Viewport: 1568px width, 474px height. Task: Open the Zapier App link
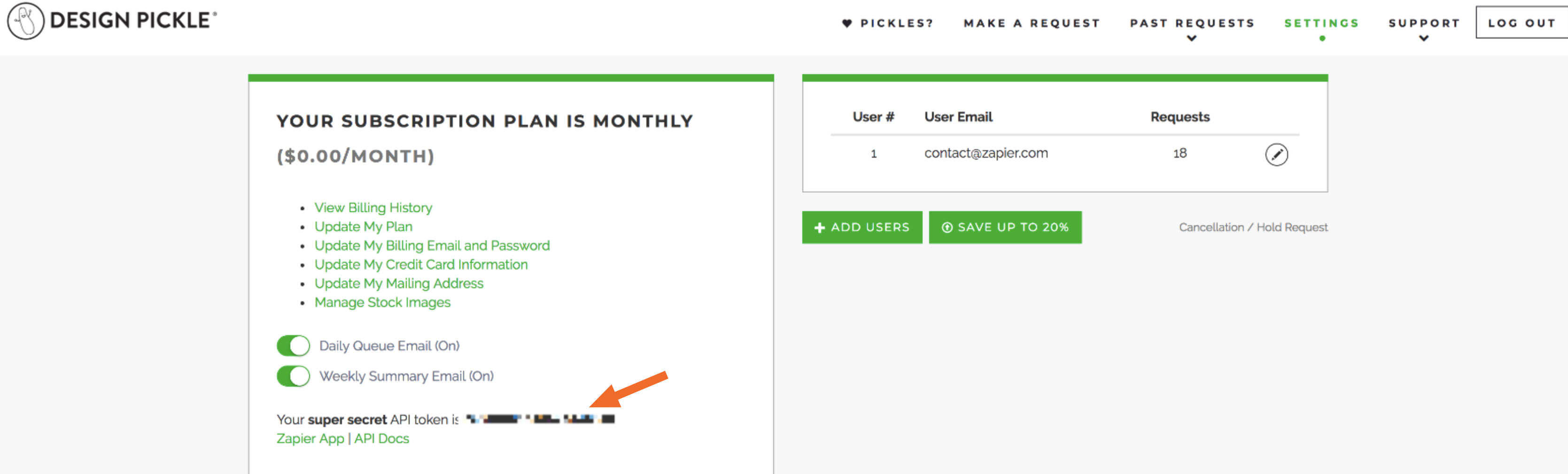click(x=310, y=439)
